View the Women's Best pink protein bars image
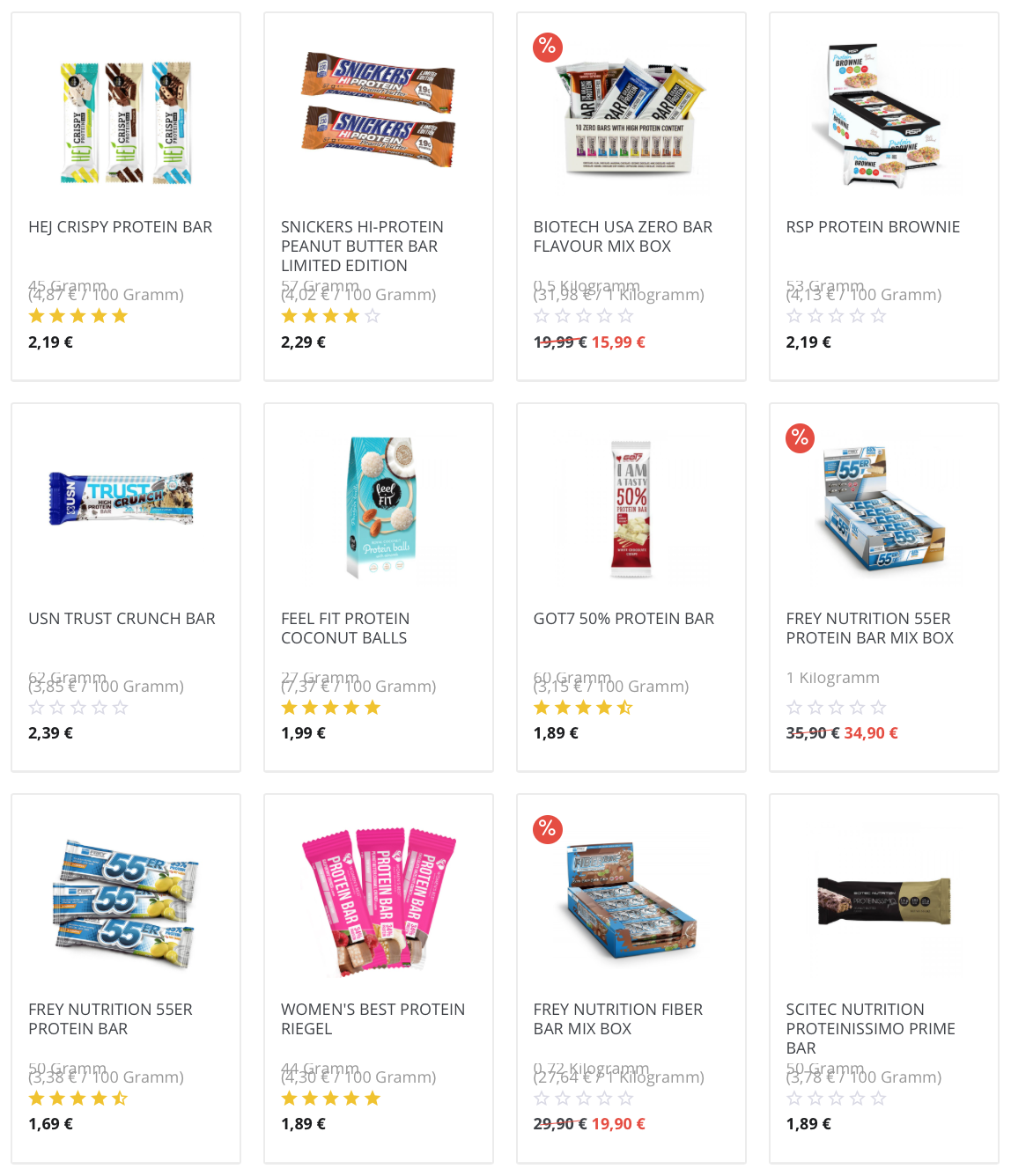1011x1176 pixels. [x=379, y=900]
